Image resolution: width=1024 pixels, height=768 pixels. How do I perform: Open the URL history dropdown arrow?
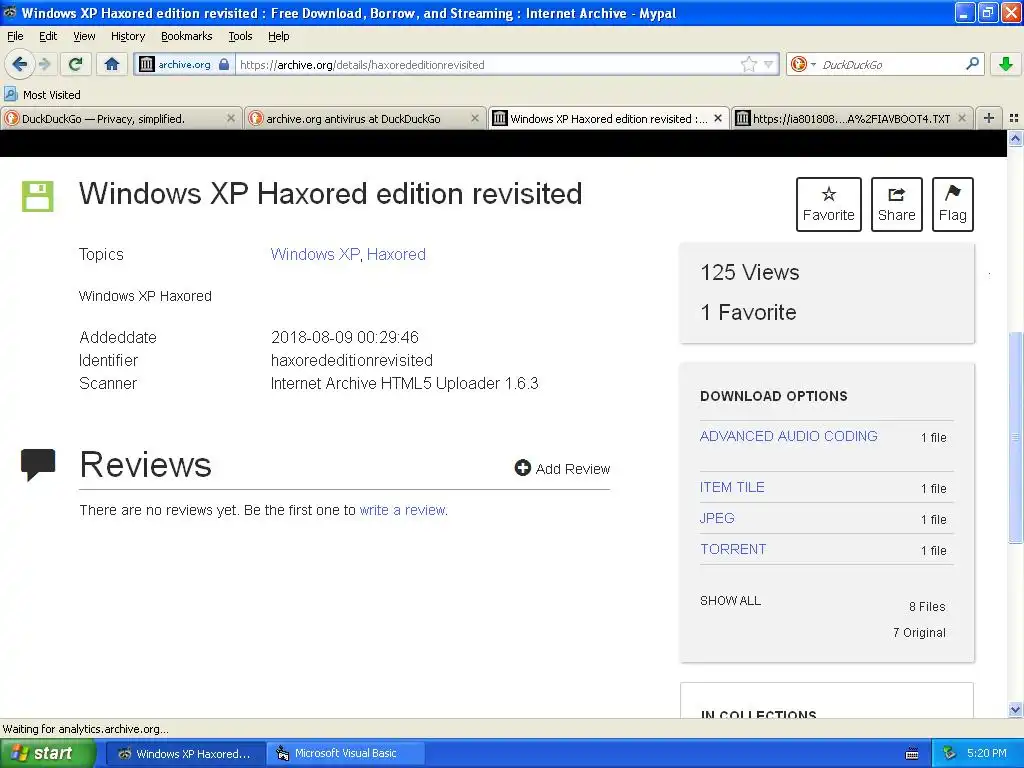769,64
